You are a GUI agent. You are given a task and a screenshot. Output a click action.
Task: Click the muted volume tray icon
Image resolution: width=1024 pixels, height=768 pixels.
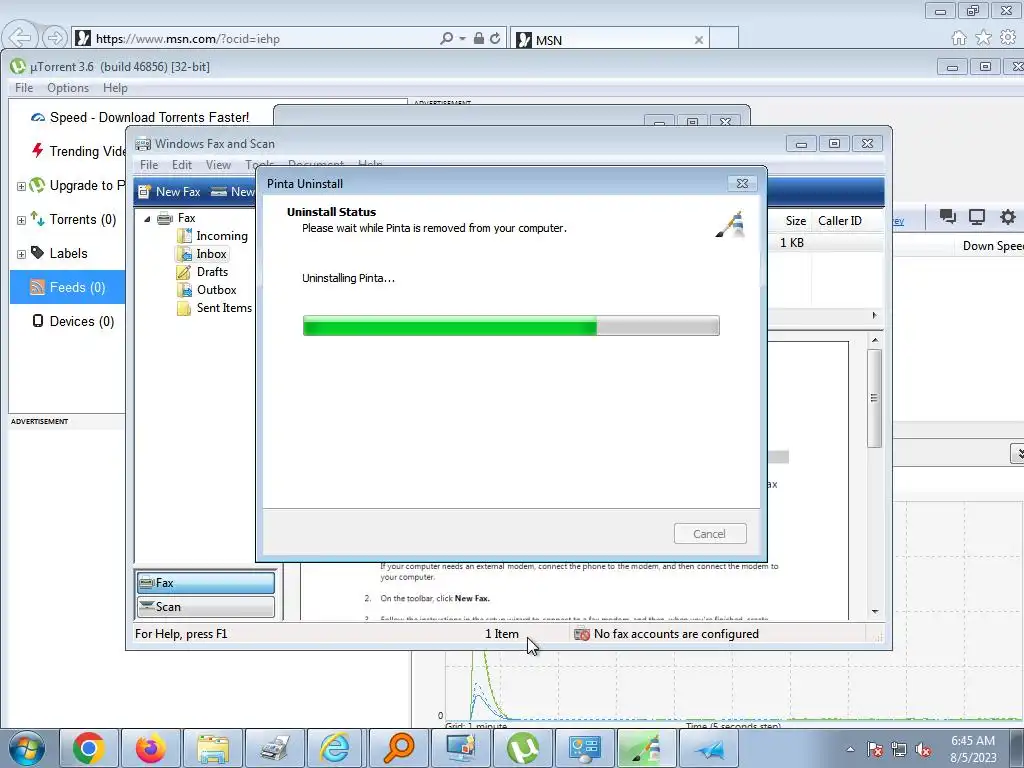[923, 749]
